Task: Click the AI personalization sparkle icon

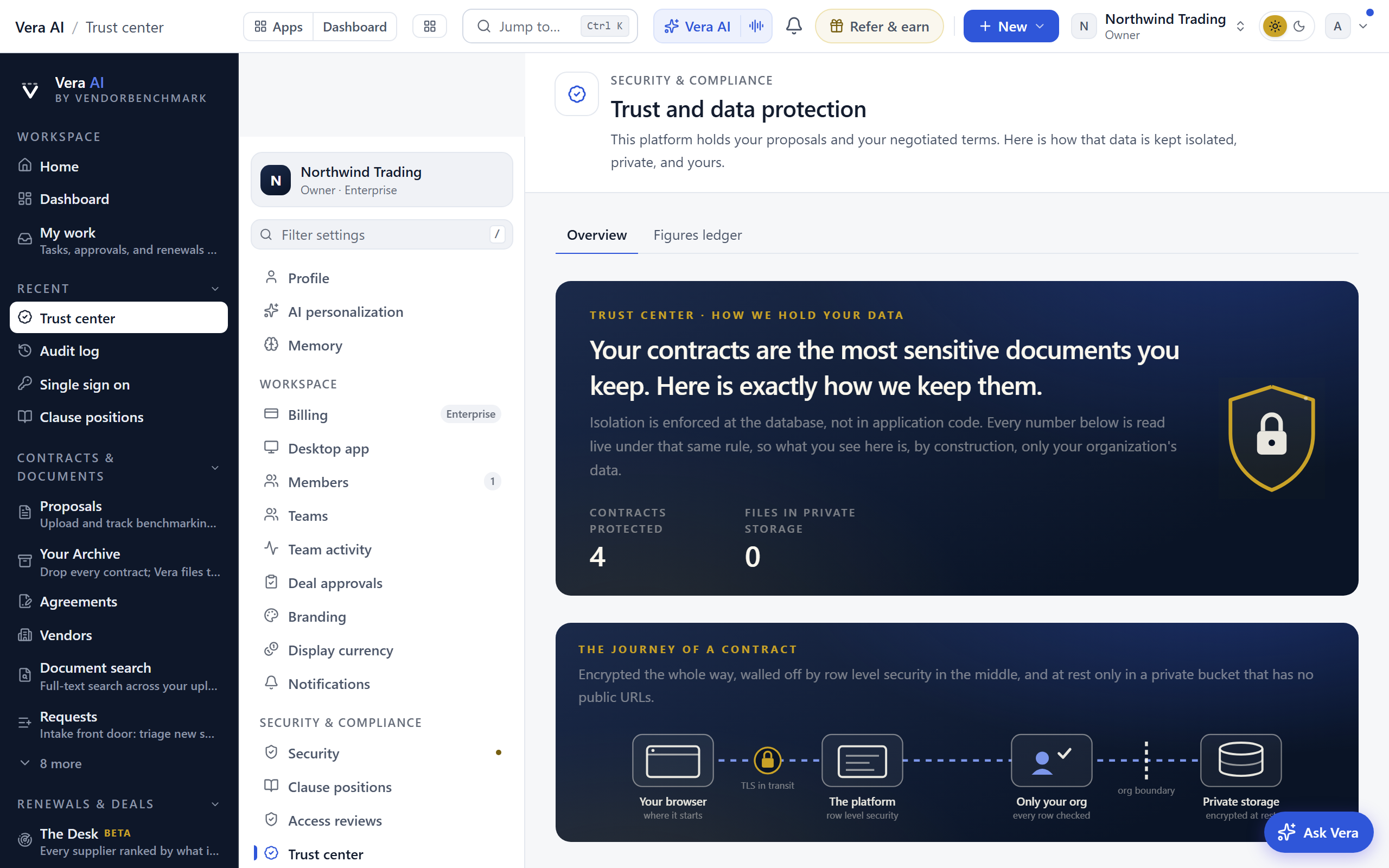Action: point(271,311)
